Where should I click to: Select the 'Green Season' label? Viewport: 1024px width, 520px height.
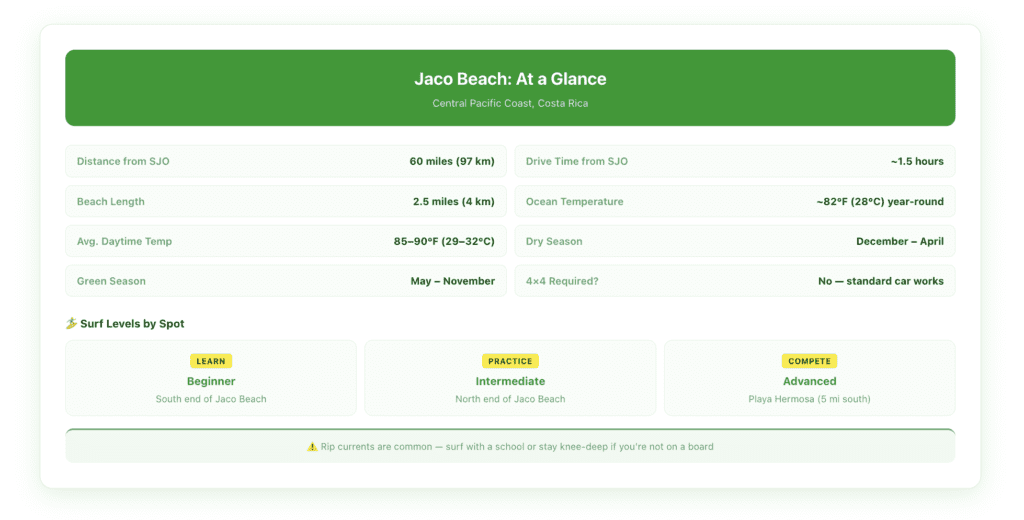coord(111,281)
